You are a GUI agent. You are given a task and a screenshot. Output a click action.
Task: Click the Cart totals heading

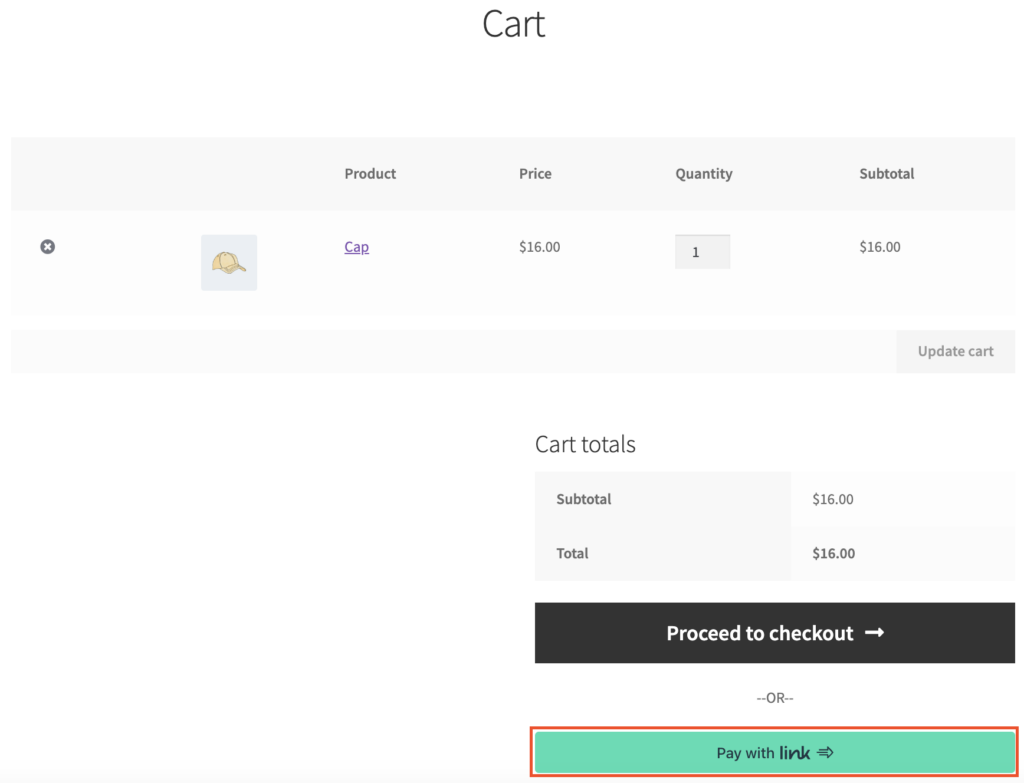585,444
